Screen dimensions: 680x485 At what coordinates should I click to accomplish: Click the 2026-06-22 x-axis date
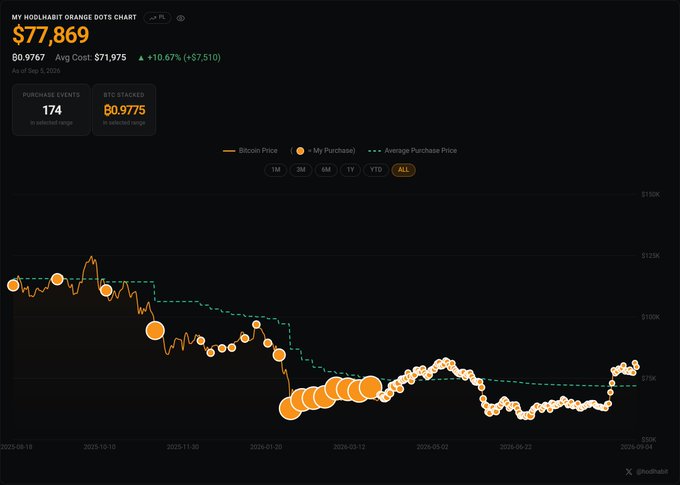[516, 447]
